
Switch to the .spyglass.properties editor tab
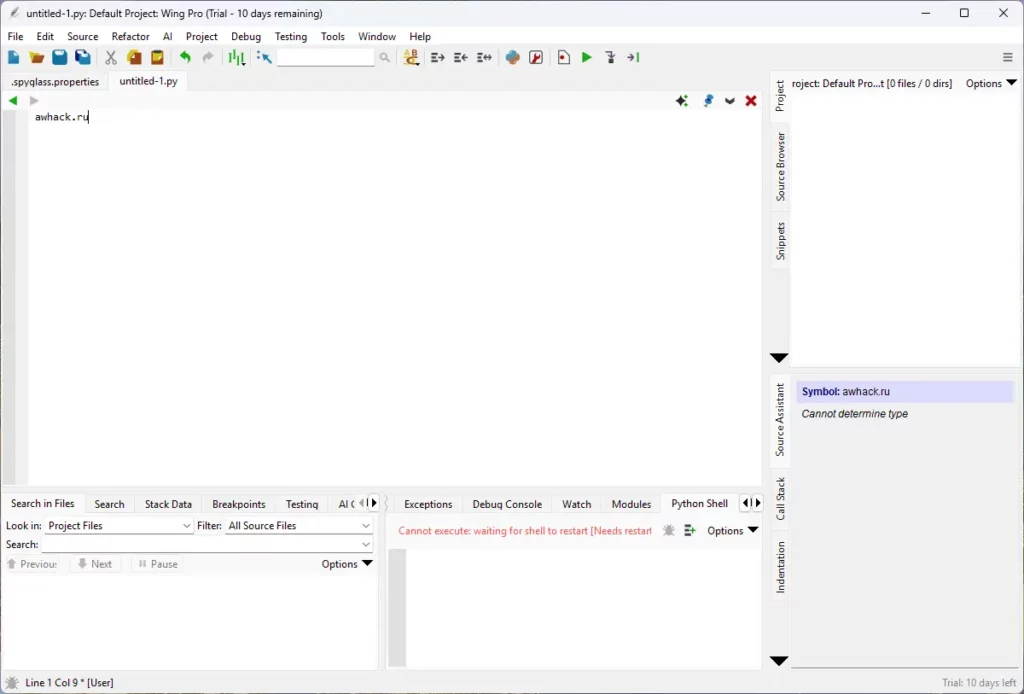[56, 82]
